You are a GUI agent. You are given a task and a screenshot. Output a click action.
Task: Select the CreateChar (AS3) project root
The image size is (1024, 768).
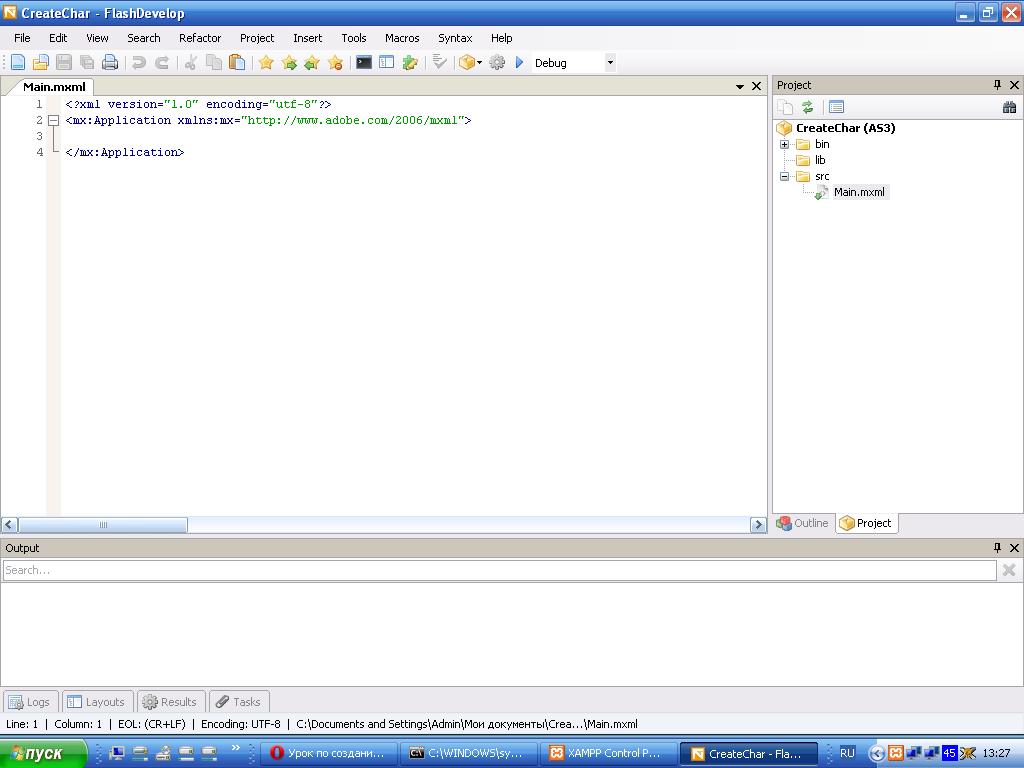tap(845, 128)
